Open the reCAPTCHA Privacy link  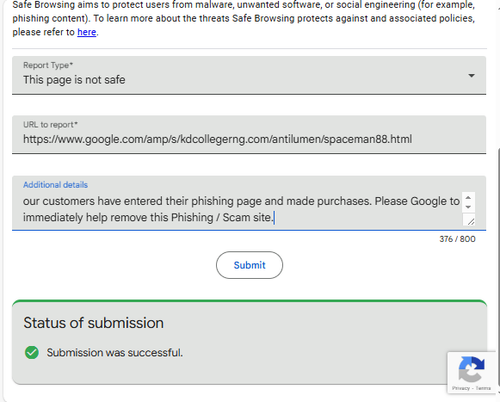click(461, 388)
